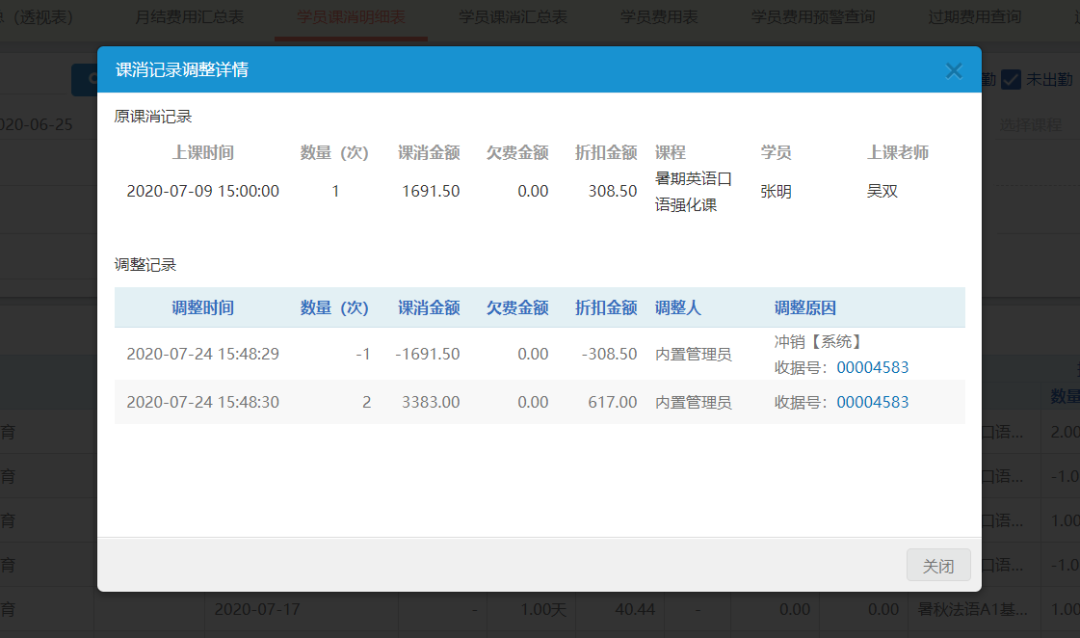Click the 暑期英语口语强化课 course cell
The height and width of the screenshot is (638, 1080).
pyautogui.click(x=693, y=191)
